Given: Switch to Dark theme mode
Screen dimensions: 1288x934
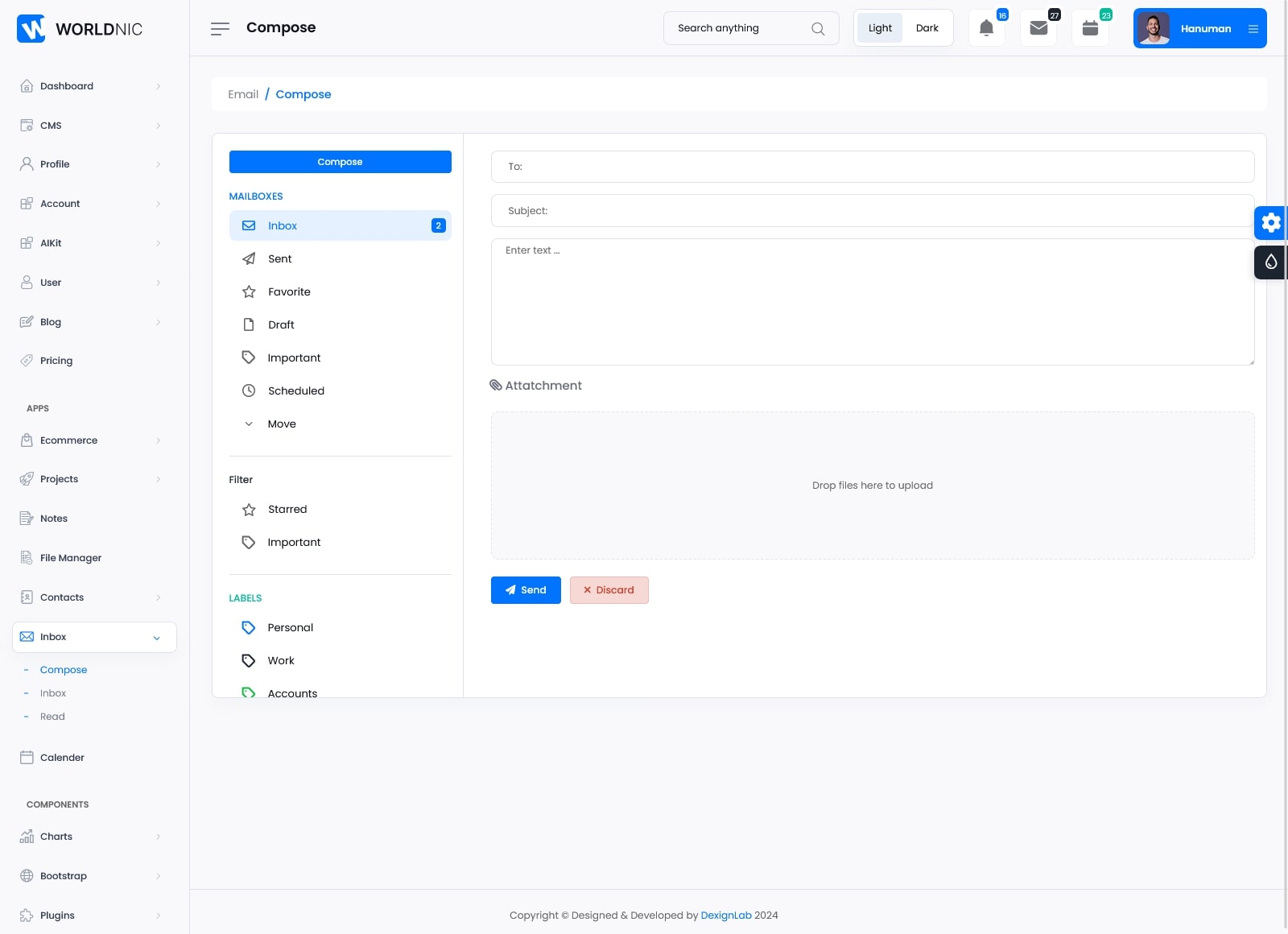Looking at the screenshot, I should (927, 28).
